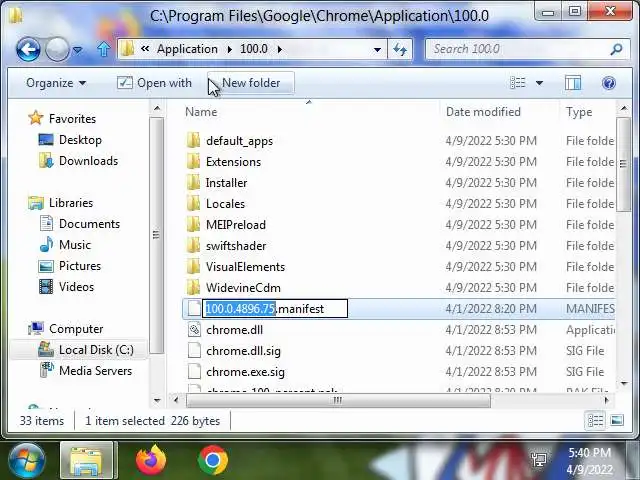Click the navigation pane scrollbar
This screenshot has height=480, width=640.
pyautogui.click(x=156, y=235)
